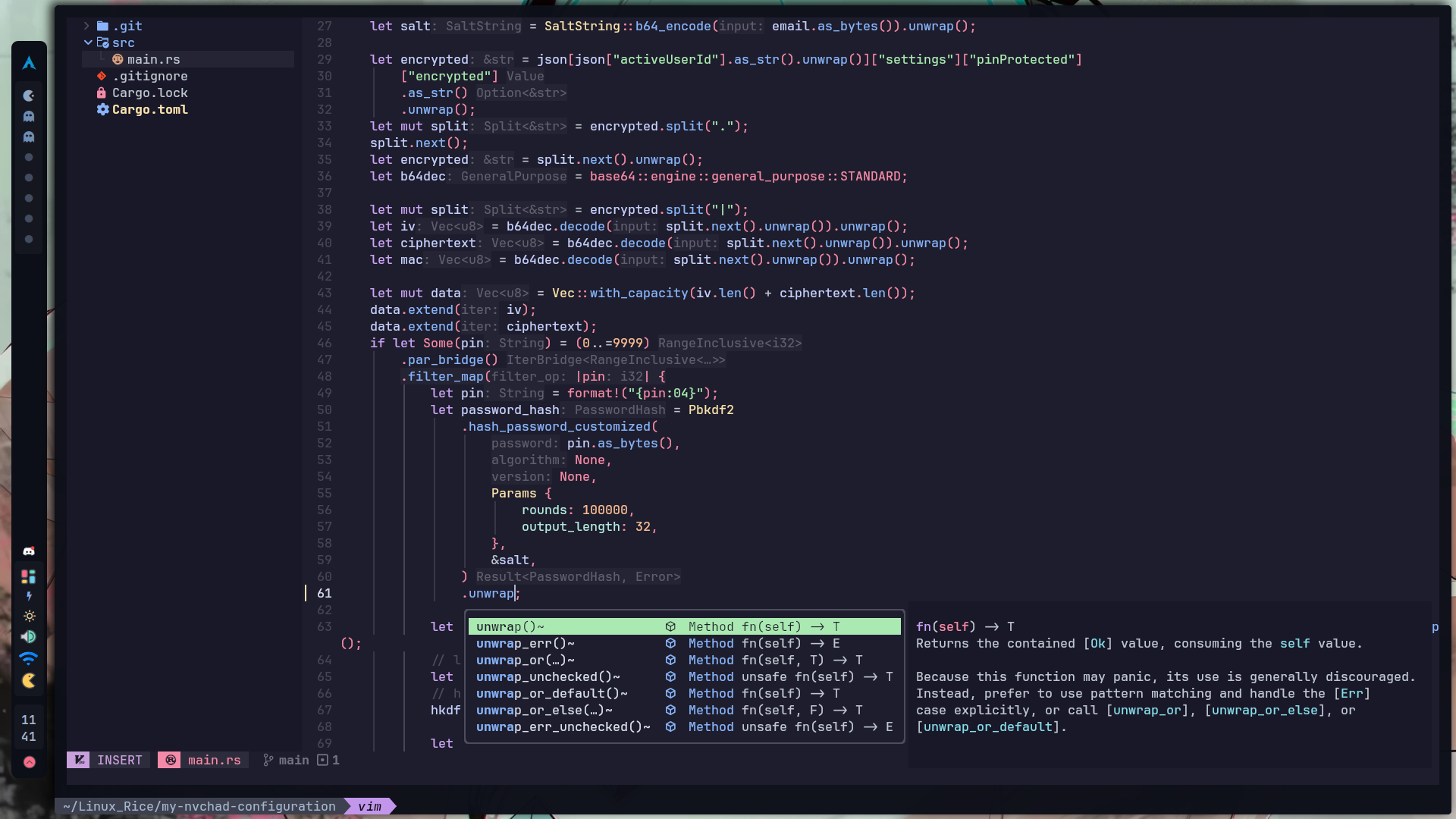Viewport: 1456px width, 819px height.
Task: Select the pacman workspace icon
Action: 29,96
